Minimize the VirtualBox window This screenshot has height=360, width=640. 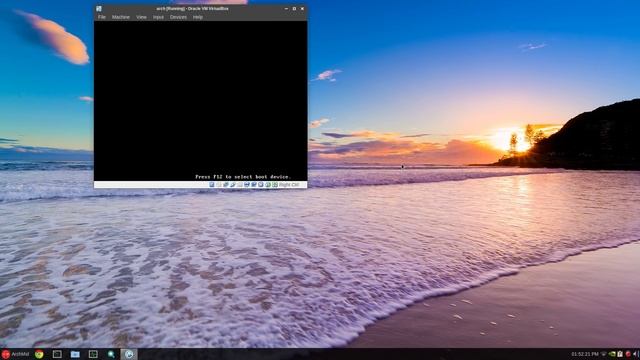pyautogui.click(x=286, y=9)
